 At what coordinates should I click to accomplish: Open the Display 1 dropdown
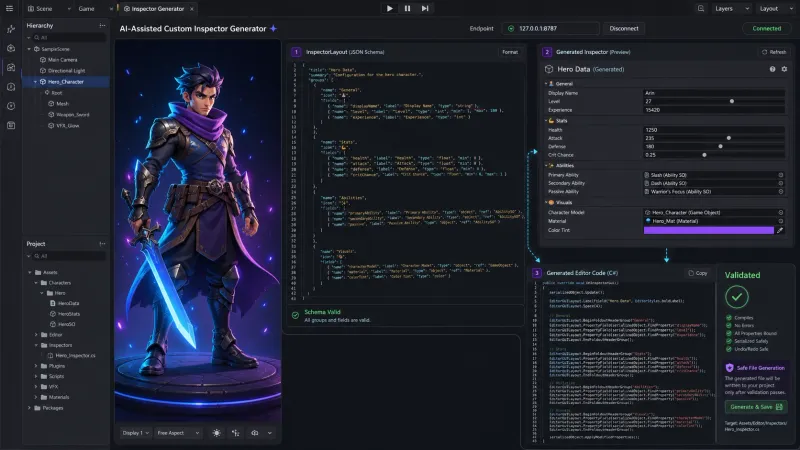pyautogui.click(x=135, y=433)
